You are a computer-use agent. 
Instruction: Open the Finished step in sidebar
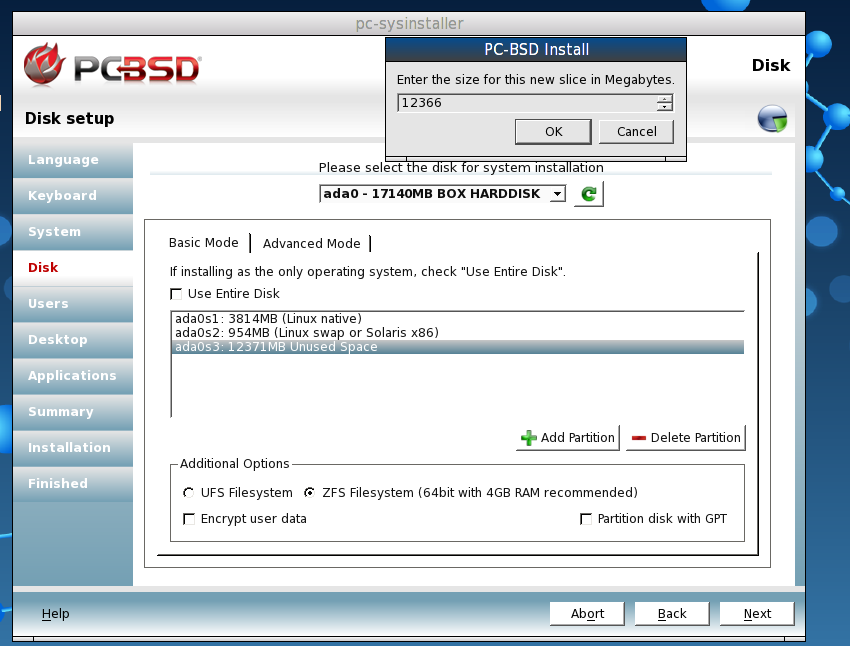(x=73, y=483)
